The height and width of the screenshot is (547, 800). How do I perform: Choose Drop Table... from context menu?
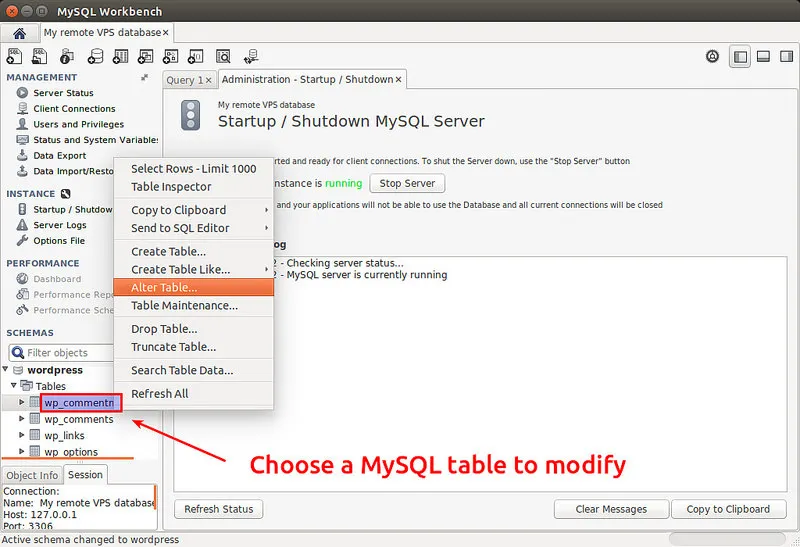pyautogui.click(x=193, y=329)
